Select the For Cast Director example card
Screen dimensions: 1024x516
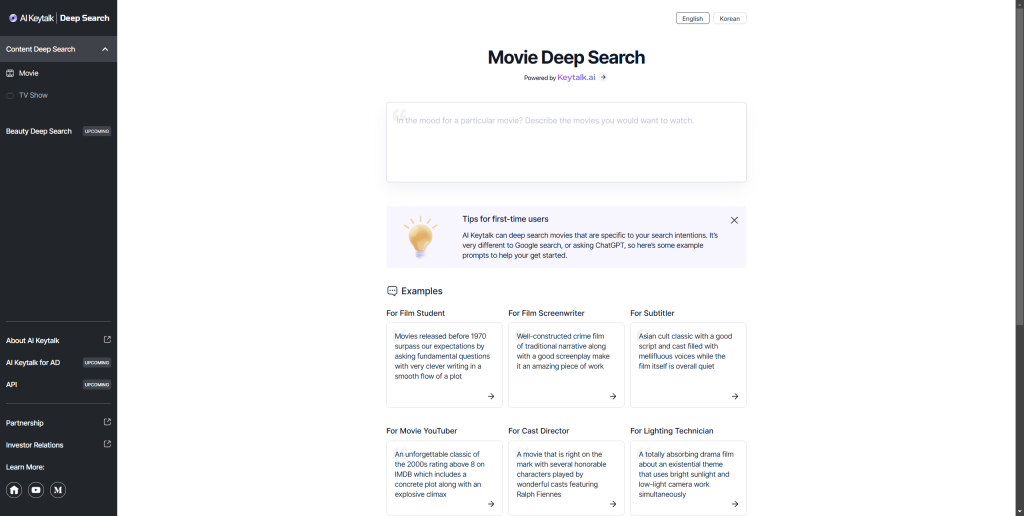[566, 478]
